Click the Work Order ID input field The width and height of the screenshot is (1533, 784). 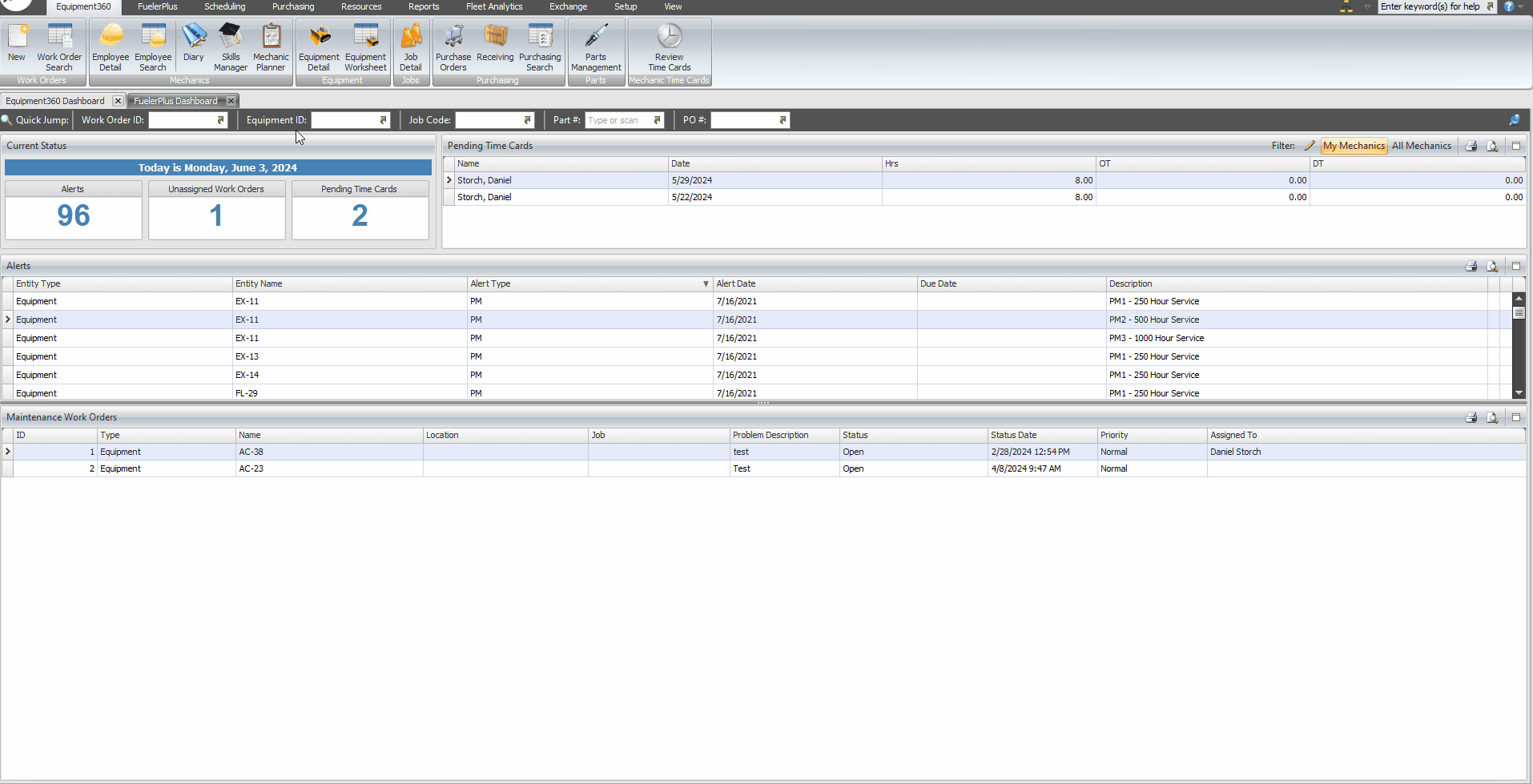(182, 120)
